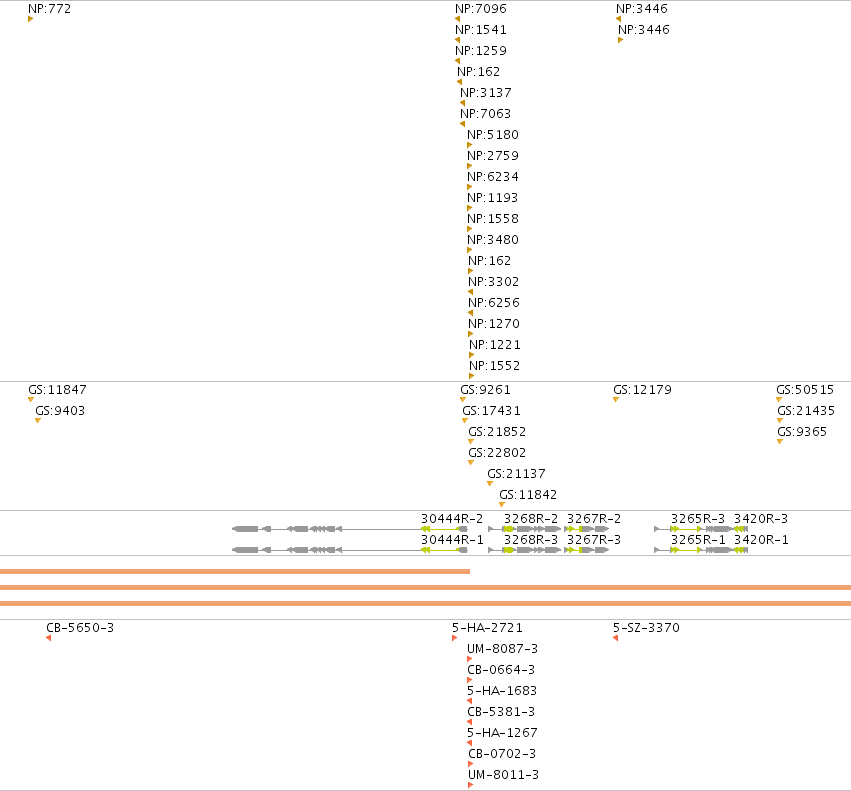Select the 3268R-2 transcript label
This screenshot has width=851, height=791.
pyautogui.click(x=531, y=519)
